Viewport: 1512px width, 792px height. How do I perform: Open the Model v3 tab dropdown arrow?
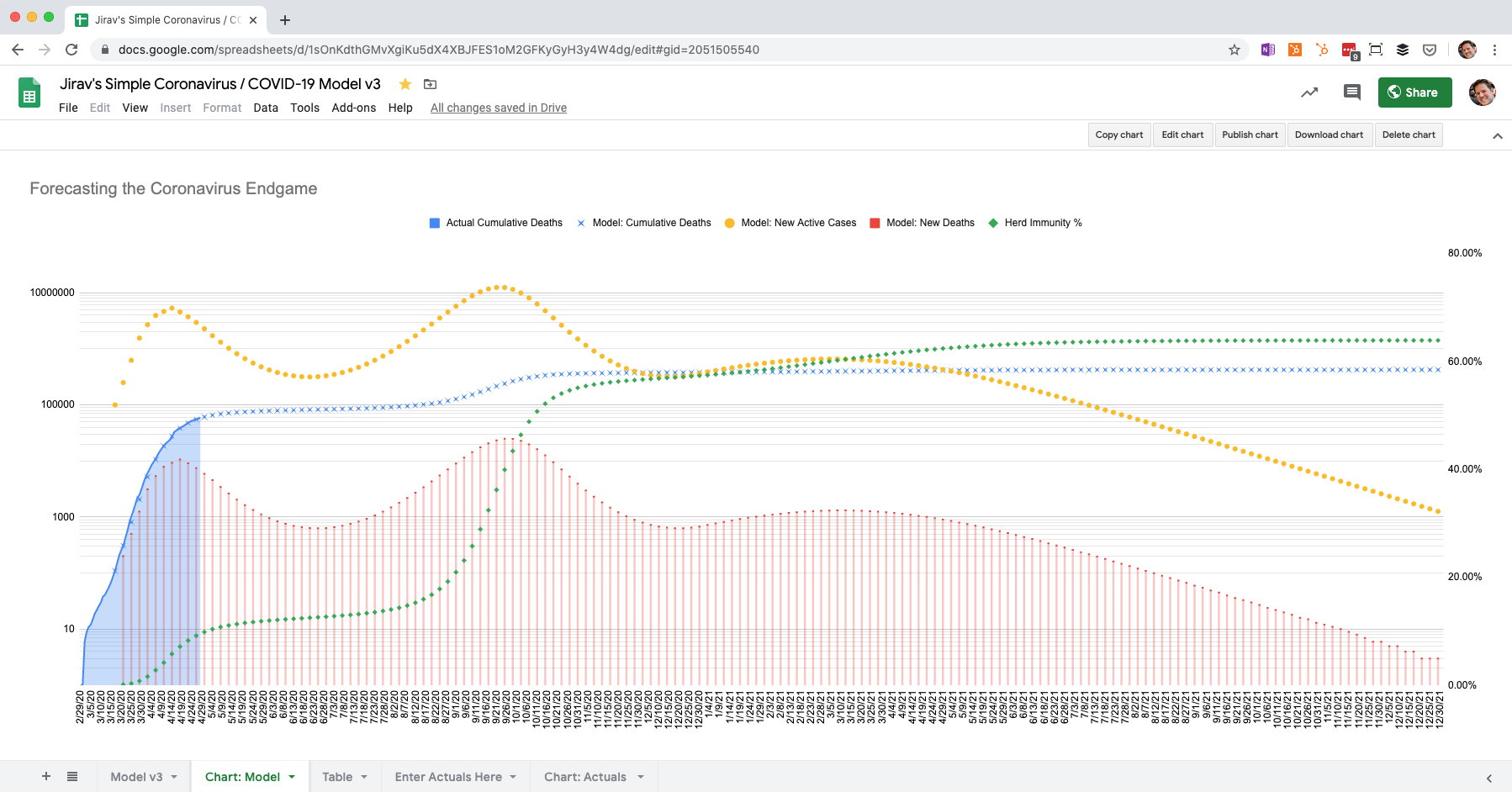(x=175, y=777)
